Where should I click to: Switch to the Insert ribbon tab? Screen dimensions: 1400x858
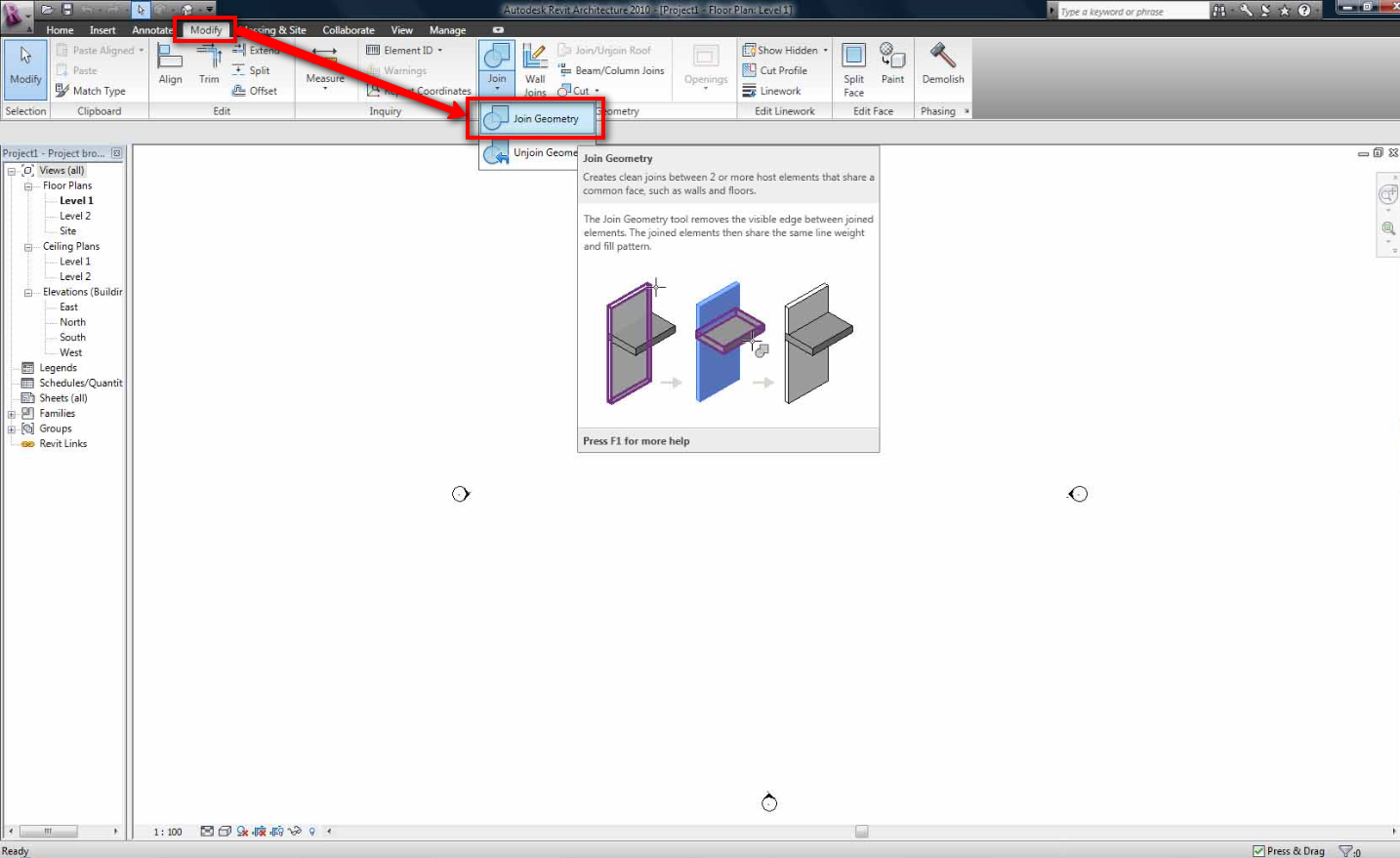[103, 30]
